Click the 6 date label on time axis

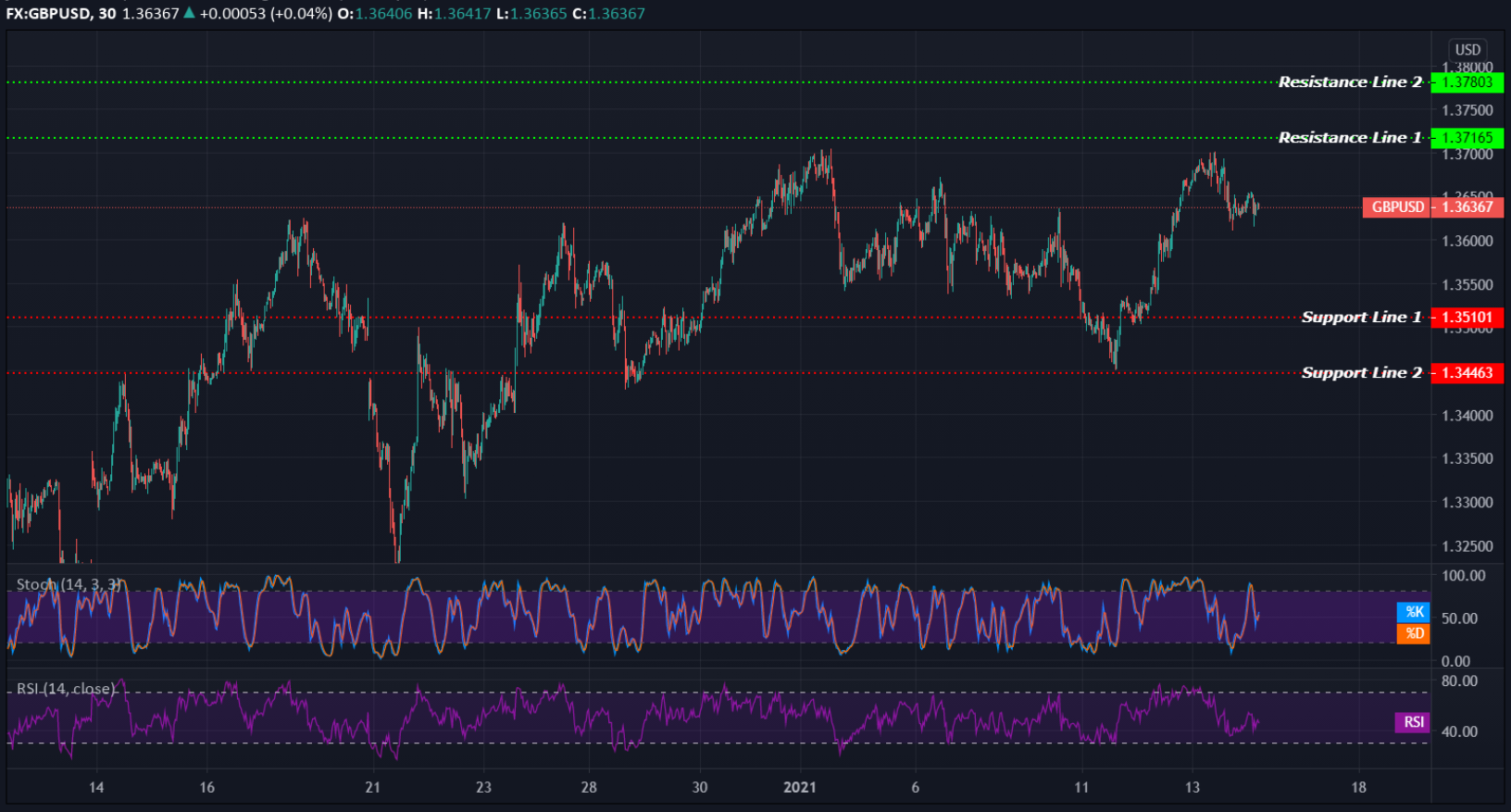click(x=916, y=787)
